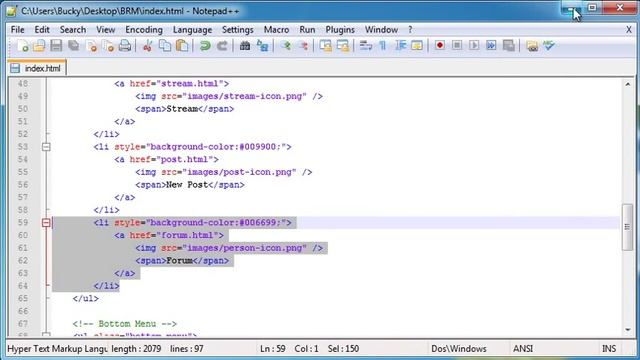Print the document with printer icon

click(x=125, y=46)
